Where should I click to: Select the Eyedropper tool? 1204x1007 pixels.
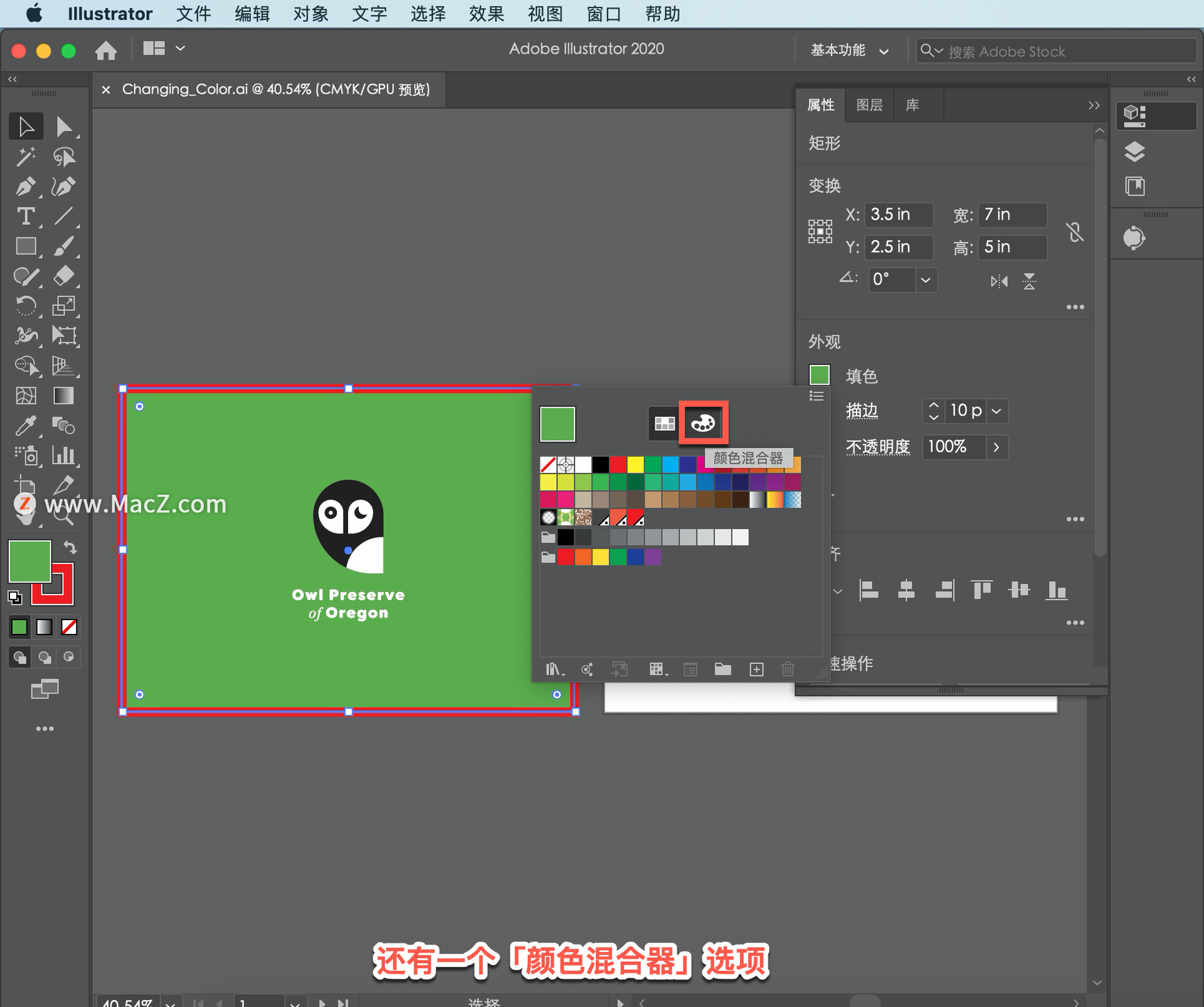pyautogui.click(x=25, y=426)
